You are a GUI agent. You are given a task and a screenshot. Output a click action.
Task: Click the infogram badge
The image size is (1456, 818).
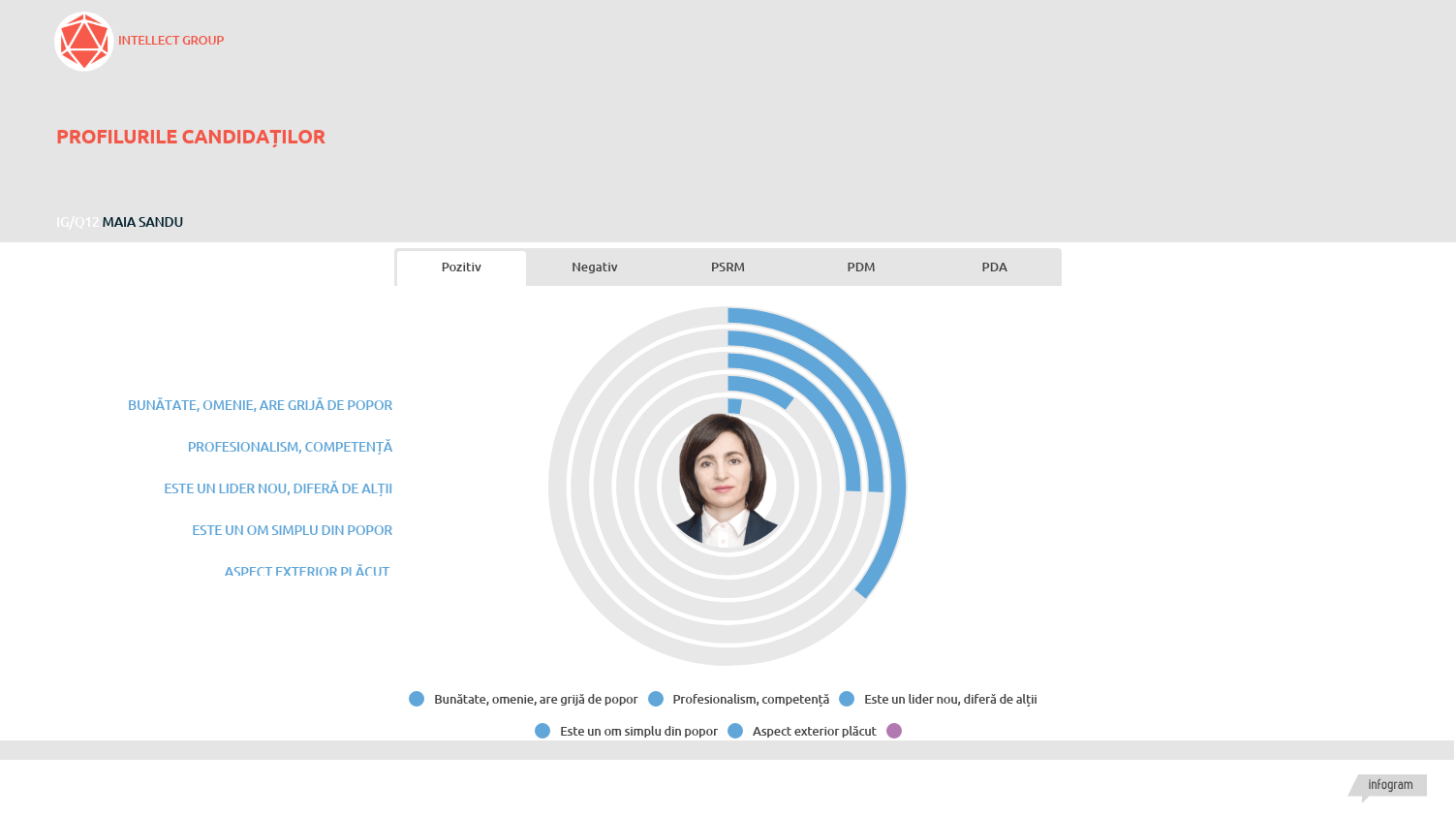click(1389, 785)
